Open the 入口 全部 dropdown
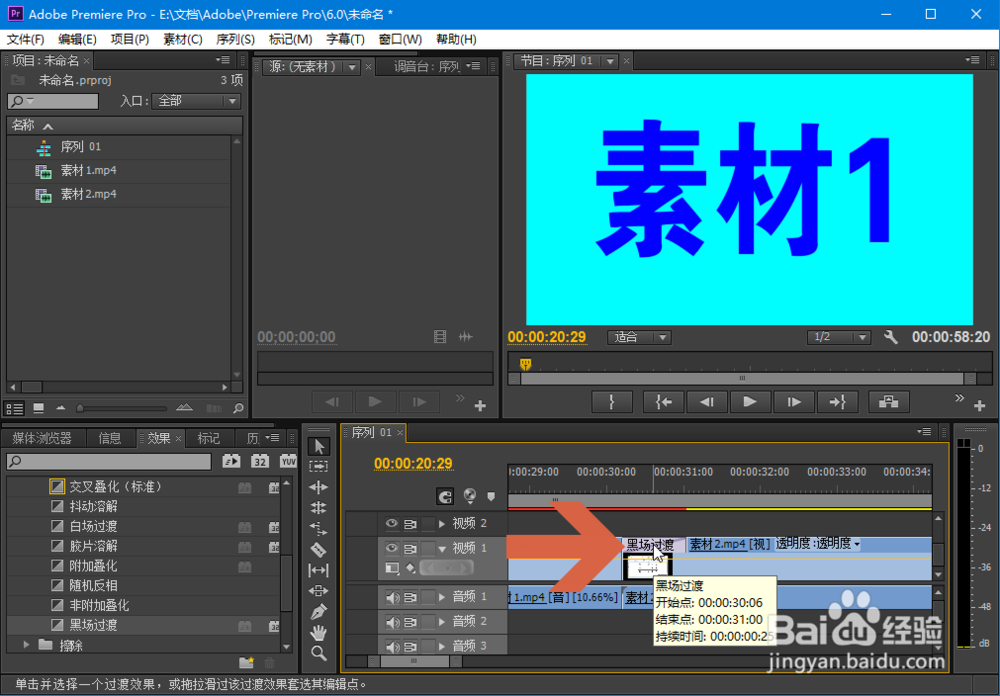This screenshot has width=1000, height=696. coord(196,101)
